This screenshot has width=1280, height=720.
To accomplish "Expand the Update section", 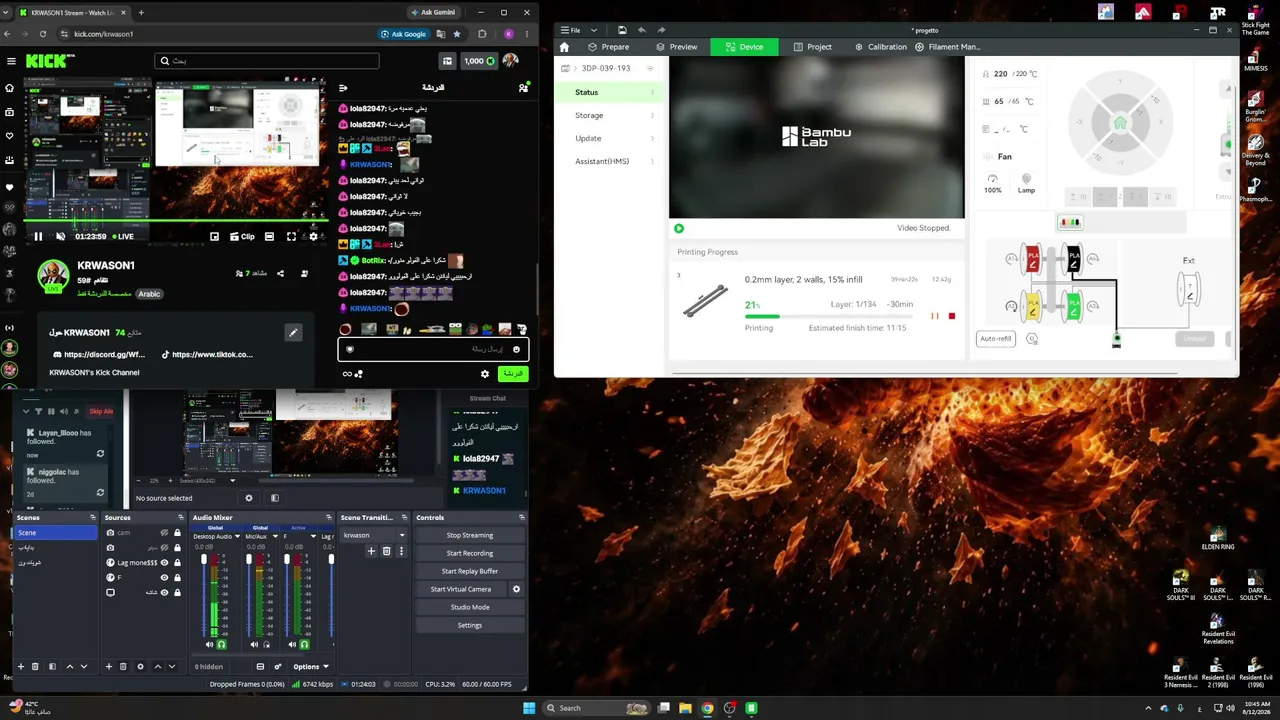I will click(x=610, y=138).
